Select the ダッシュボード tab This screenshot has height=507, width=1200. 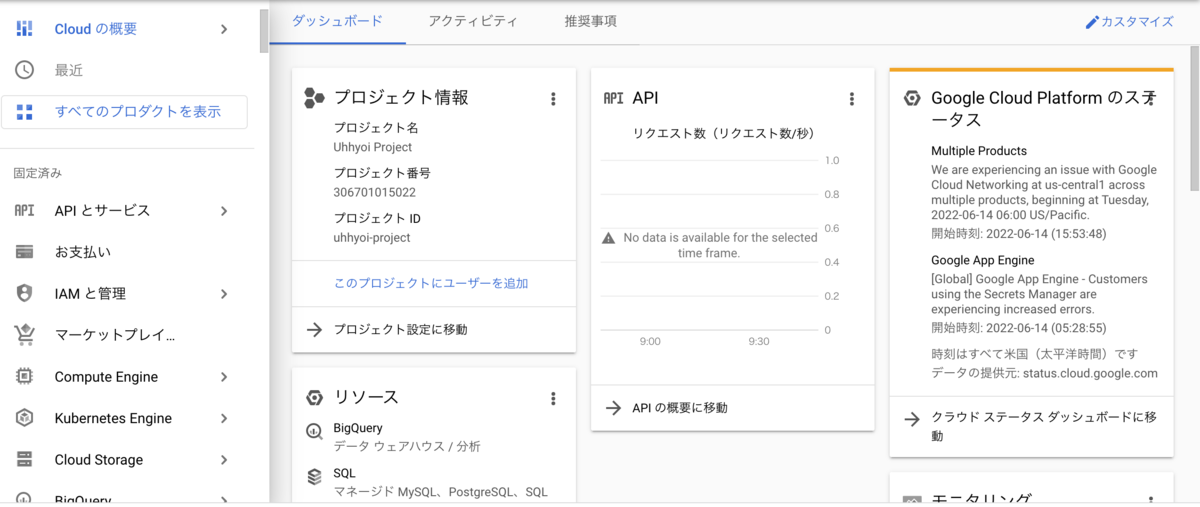pos(339,21)
